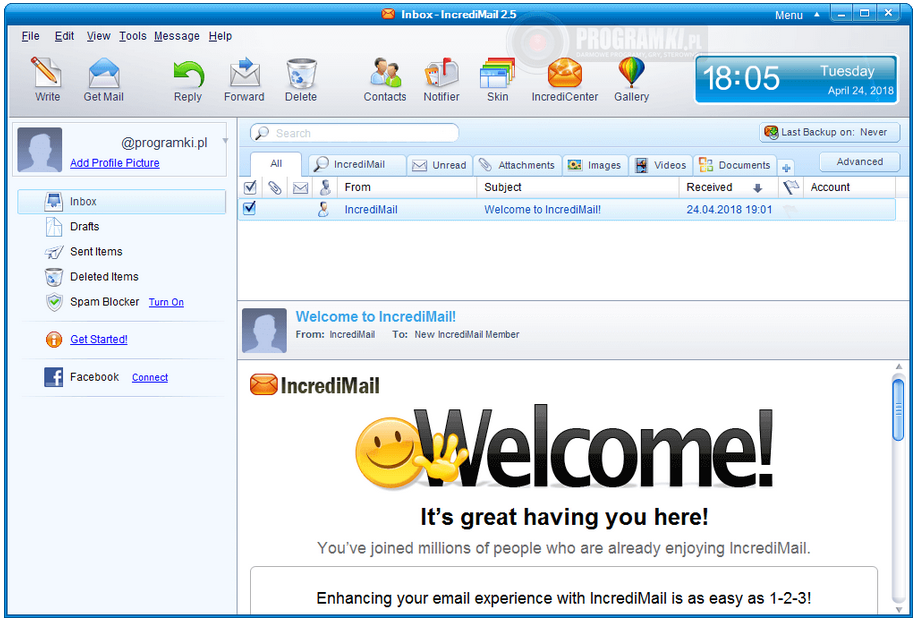916x621 pixels.
Task: Switch to the All filter tab
Action: (x=276, y=164)
